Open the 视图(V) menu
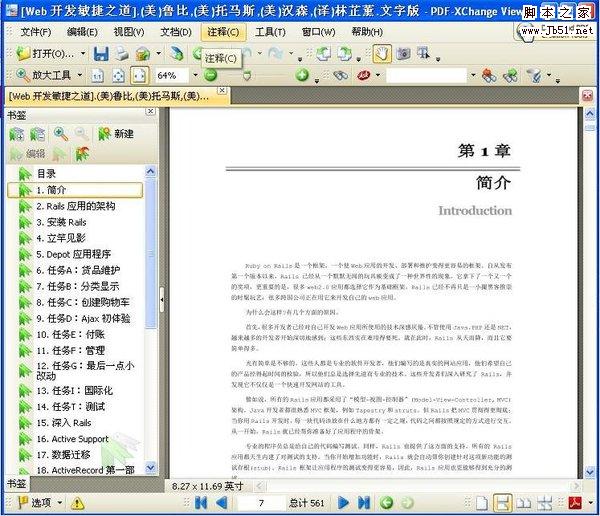This screenshot has height=516, width=600. tap(129, 32)
